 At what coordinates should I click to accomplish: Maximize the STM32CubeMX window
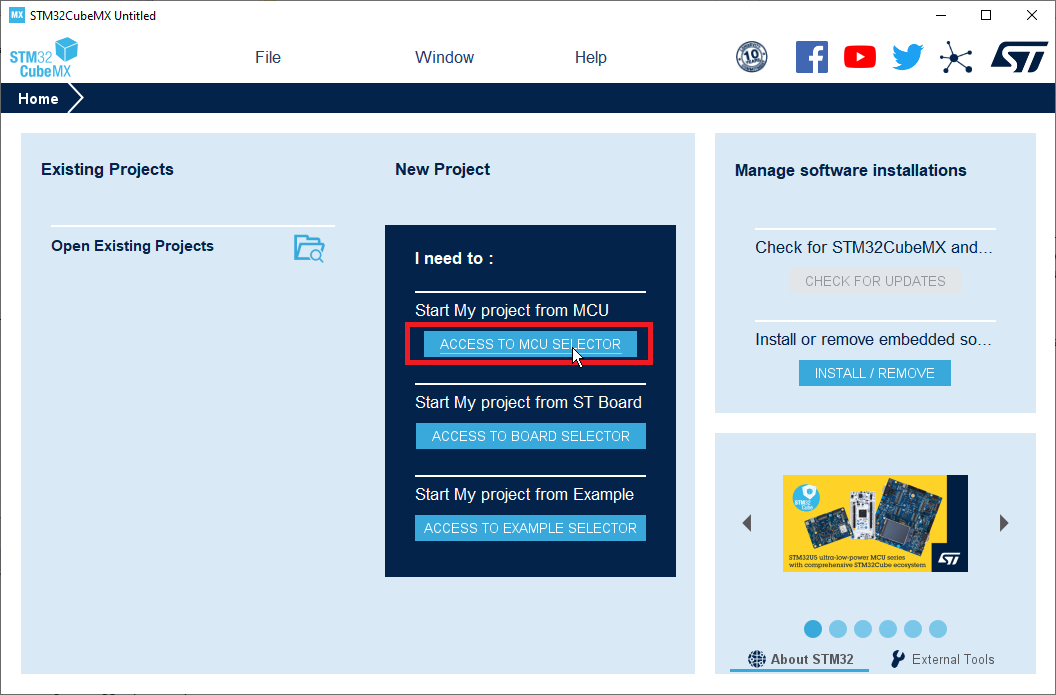[x=986, y=15]
